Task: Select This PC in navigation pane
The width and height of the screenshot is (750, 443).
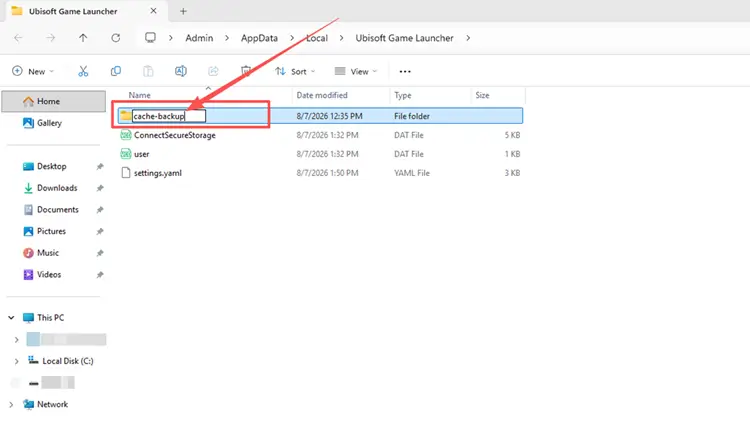Action: (50, 318)
